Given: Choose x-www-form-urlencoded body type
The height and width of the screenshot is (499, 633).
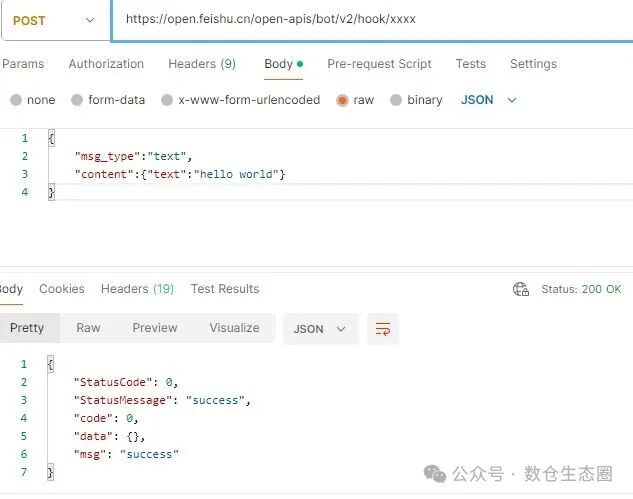Looking at the screenshot, I should coord(166,100).
